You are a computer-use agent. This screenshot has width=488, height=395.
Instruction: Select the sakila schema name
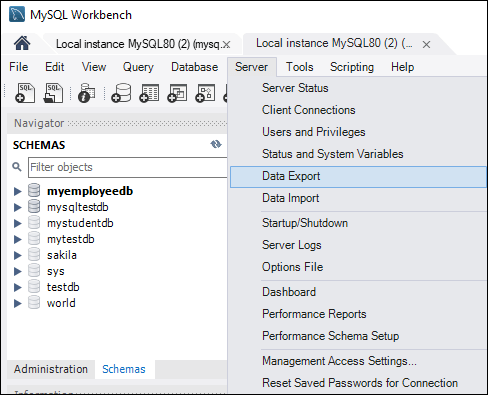point(62,255)
